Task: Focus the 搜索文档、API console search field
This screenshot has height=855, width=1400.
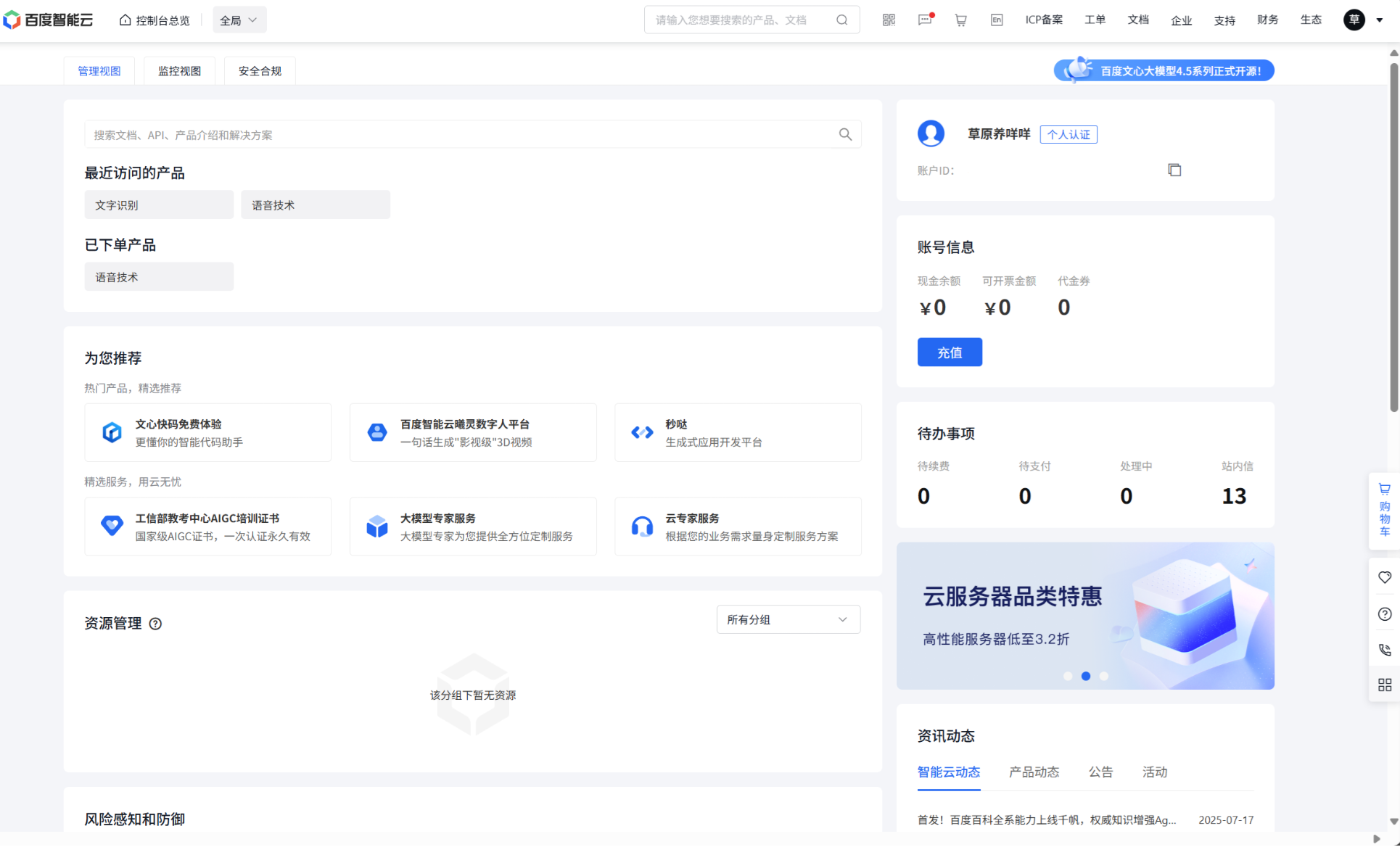Action: (x=472, y=134)
